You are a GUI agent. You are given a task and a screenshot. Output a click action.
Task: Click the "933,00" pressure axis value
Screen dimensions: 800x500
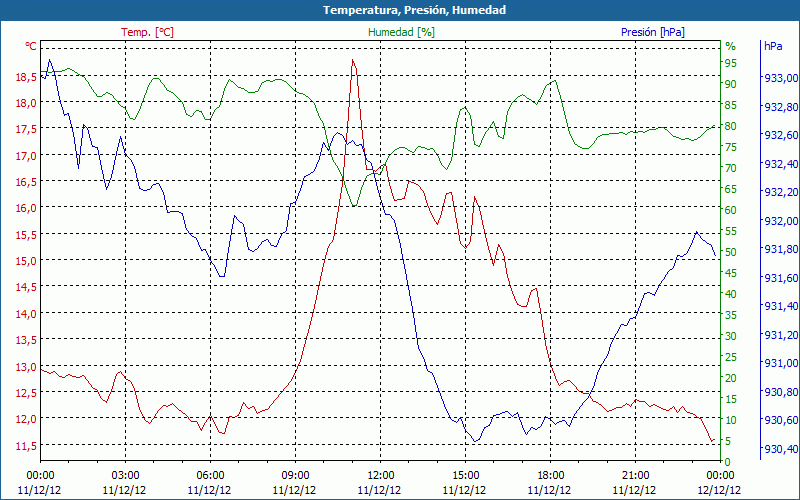pos(780,78)
